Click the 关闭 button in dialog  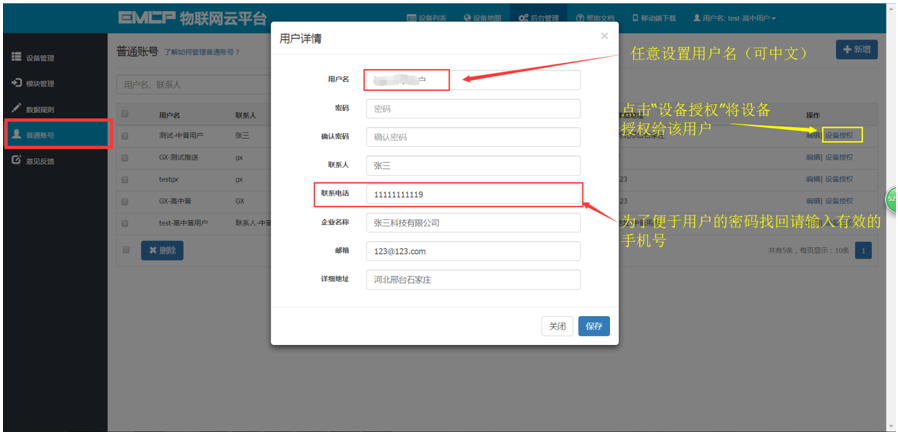(x=557, y=326)
